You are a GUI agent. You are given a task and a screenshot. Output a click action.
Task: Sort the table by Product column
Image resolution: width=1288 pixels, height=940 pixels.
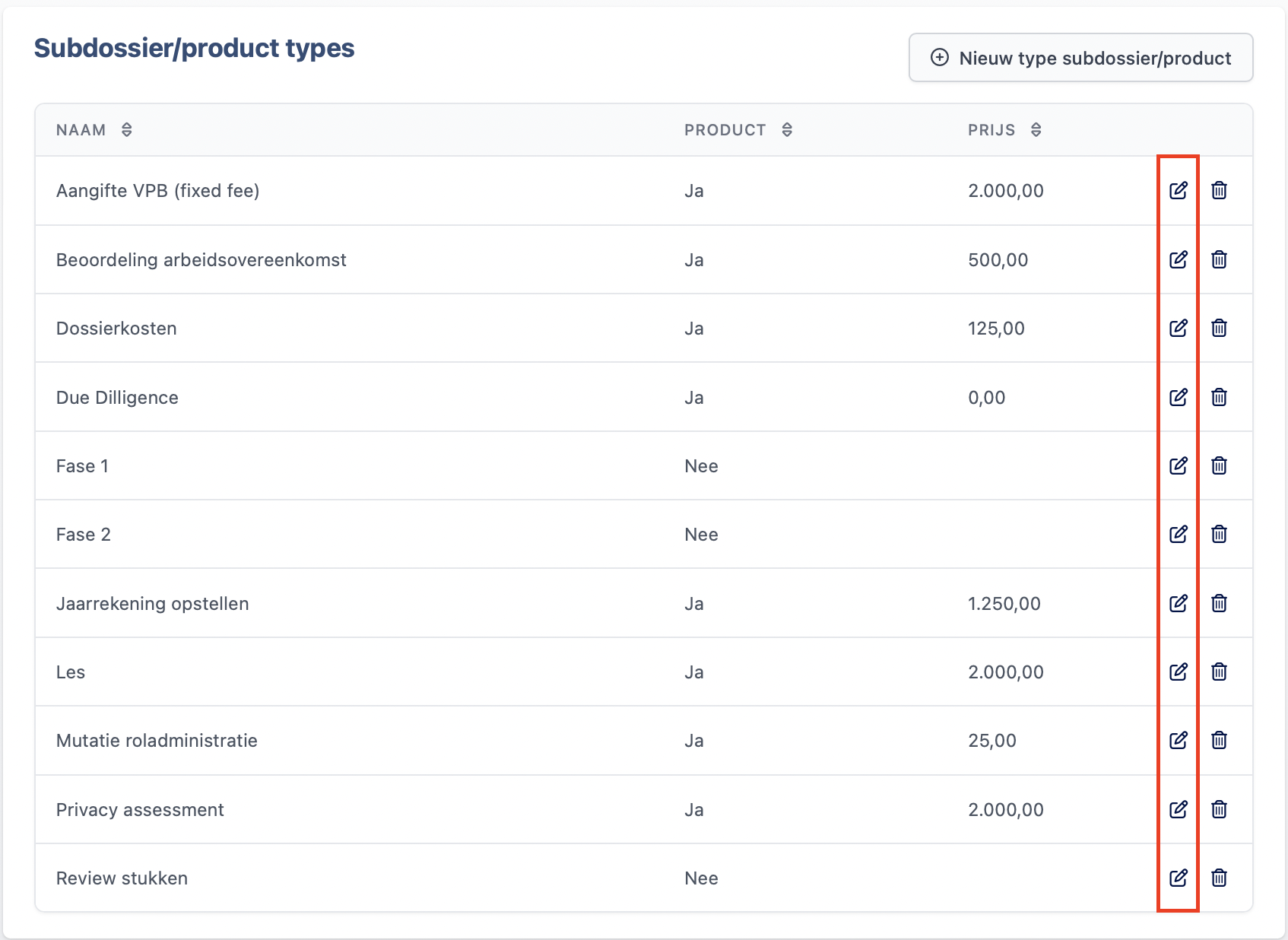coord(787,130)
